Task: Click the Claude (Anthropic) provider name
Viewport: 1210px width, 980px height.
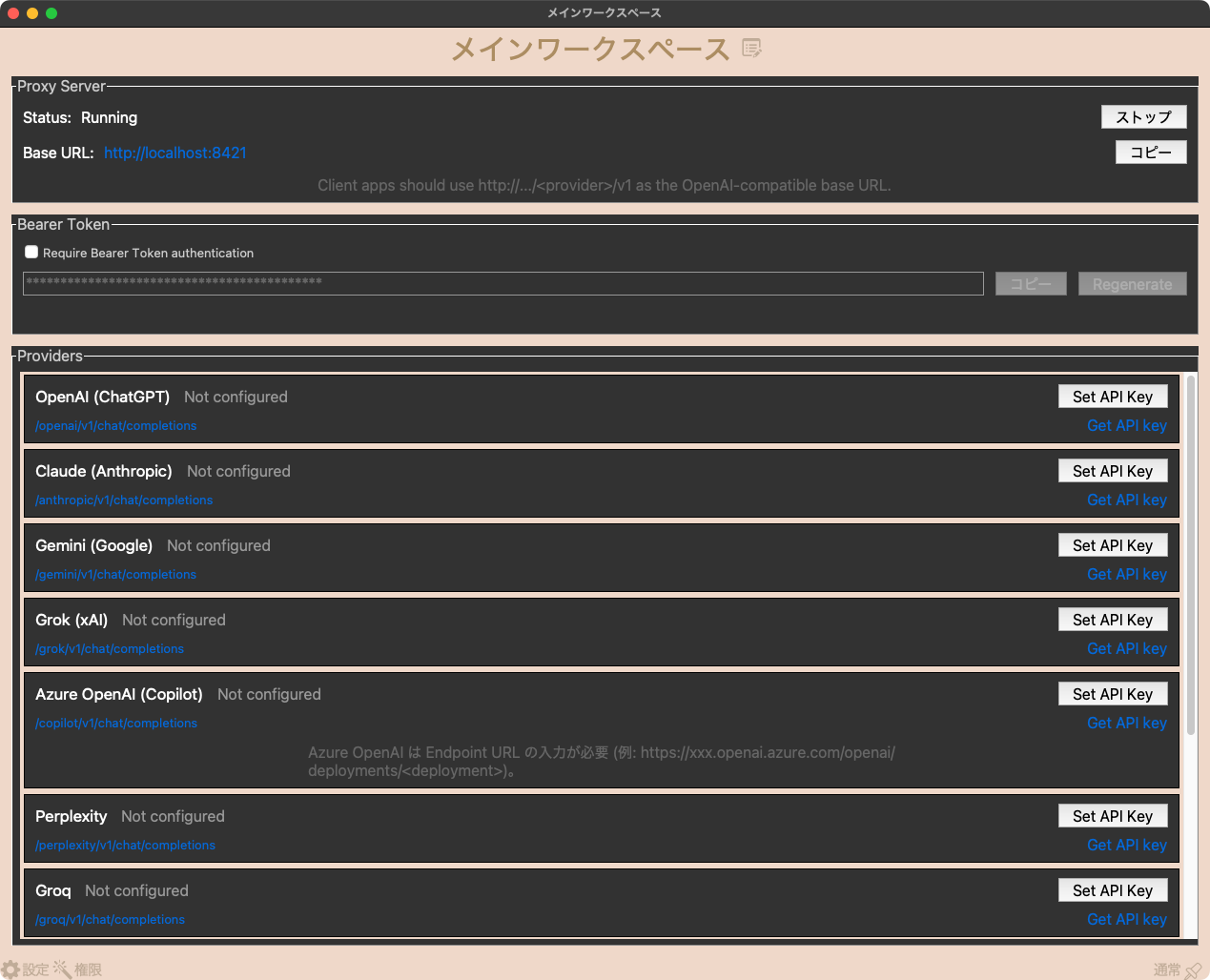Action: [x=104, y=471]
